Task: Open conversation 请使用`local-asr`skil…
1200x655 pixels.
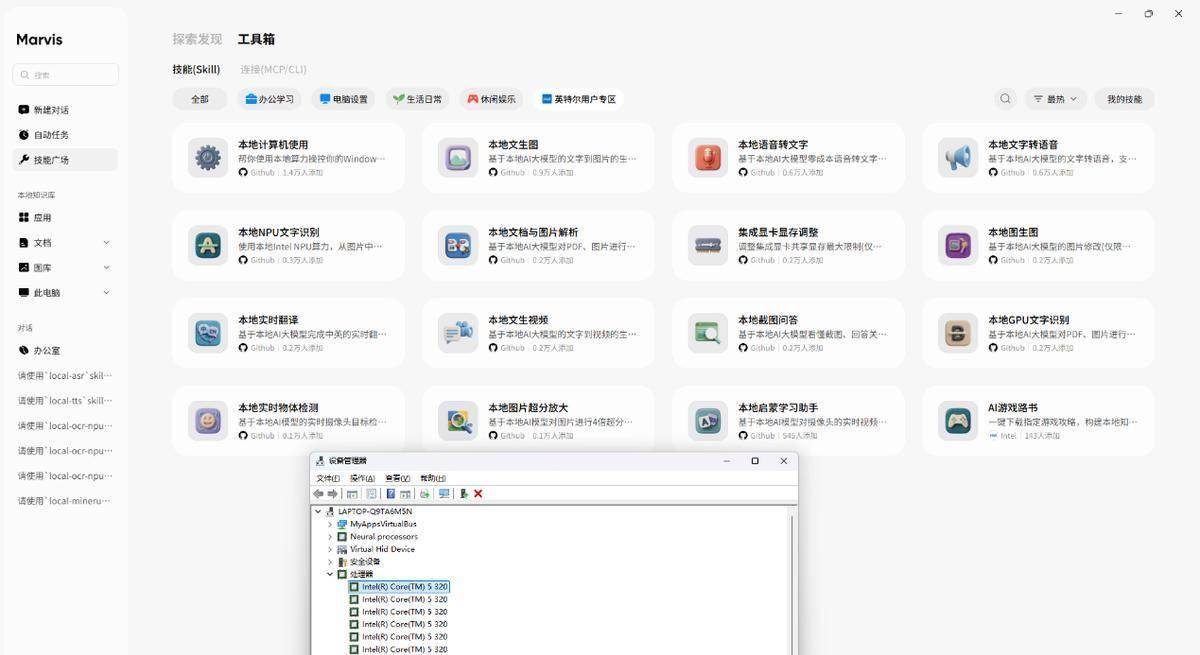Action: 65,376
